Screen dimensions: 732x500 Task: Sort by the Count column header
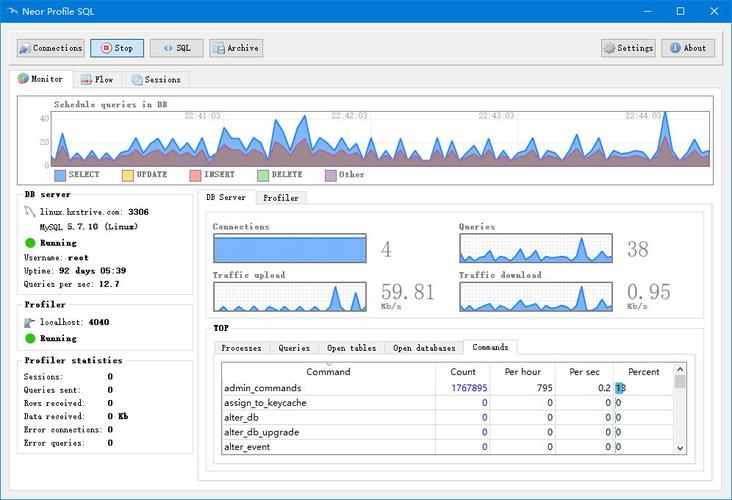463,372
